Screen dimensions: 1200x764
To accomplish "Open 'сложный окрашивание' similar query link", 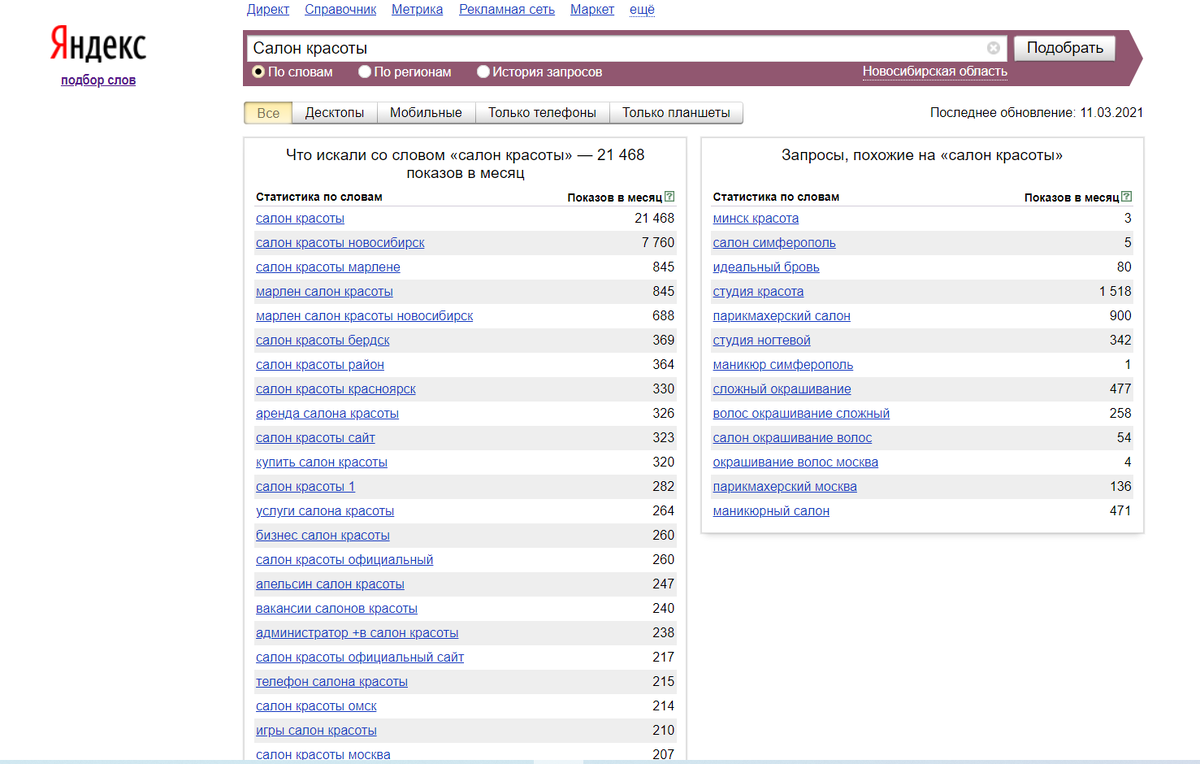I will pyautogui.click(x=782, y=389).
